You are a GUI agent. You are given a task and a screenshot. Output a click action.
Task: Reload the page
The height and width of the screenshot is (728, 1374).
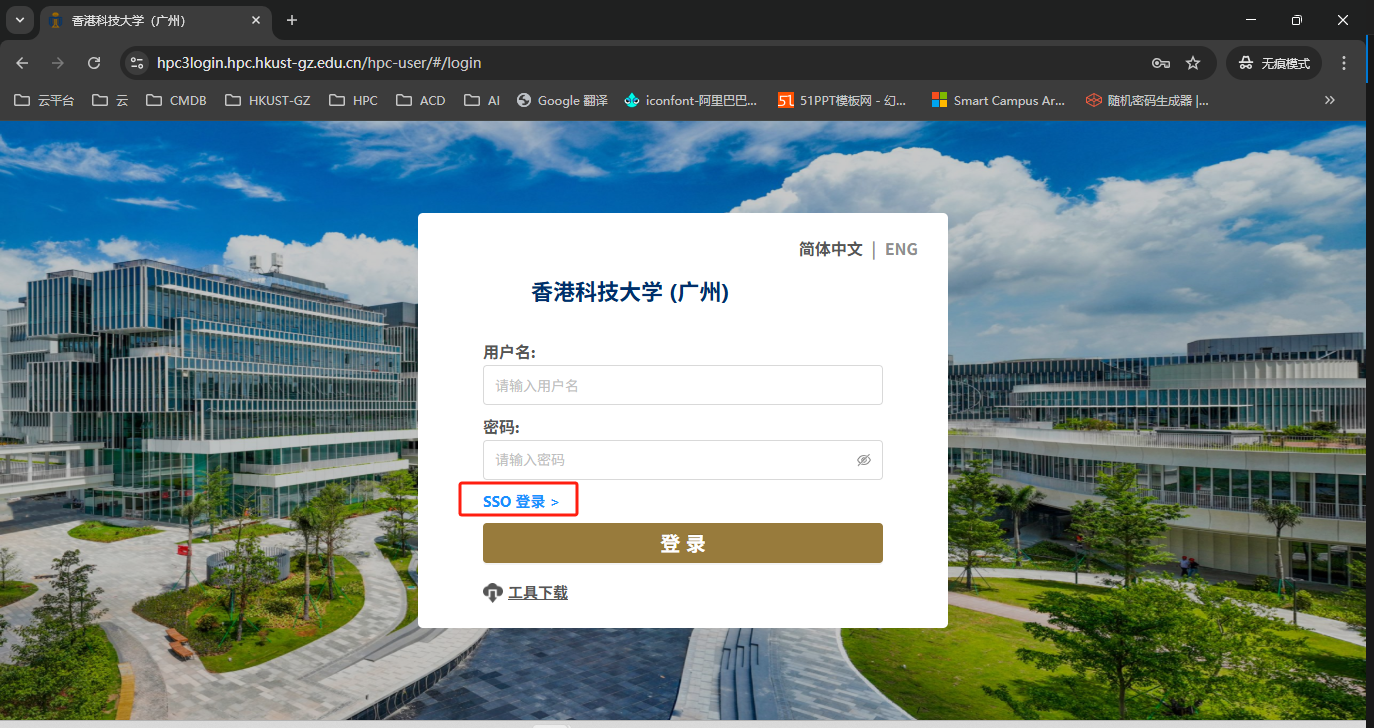[x=94, y=63]
